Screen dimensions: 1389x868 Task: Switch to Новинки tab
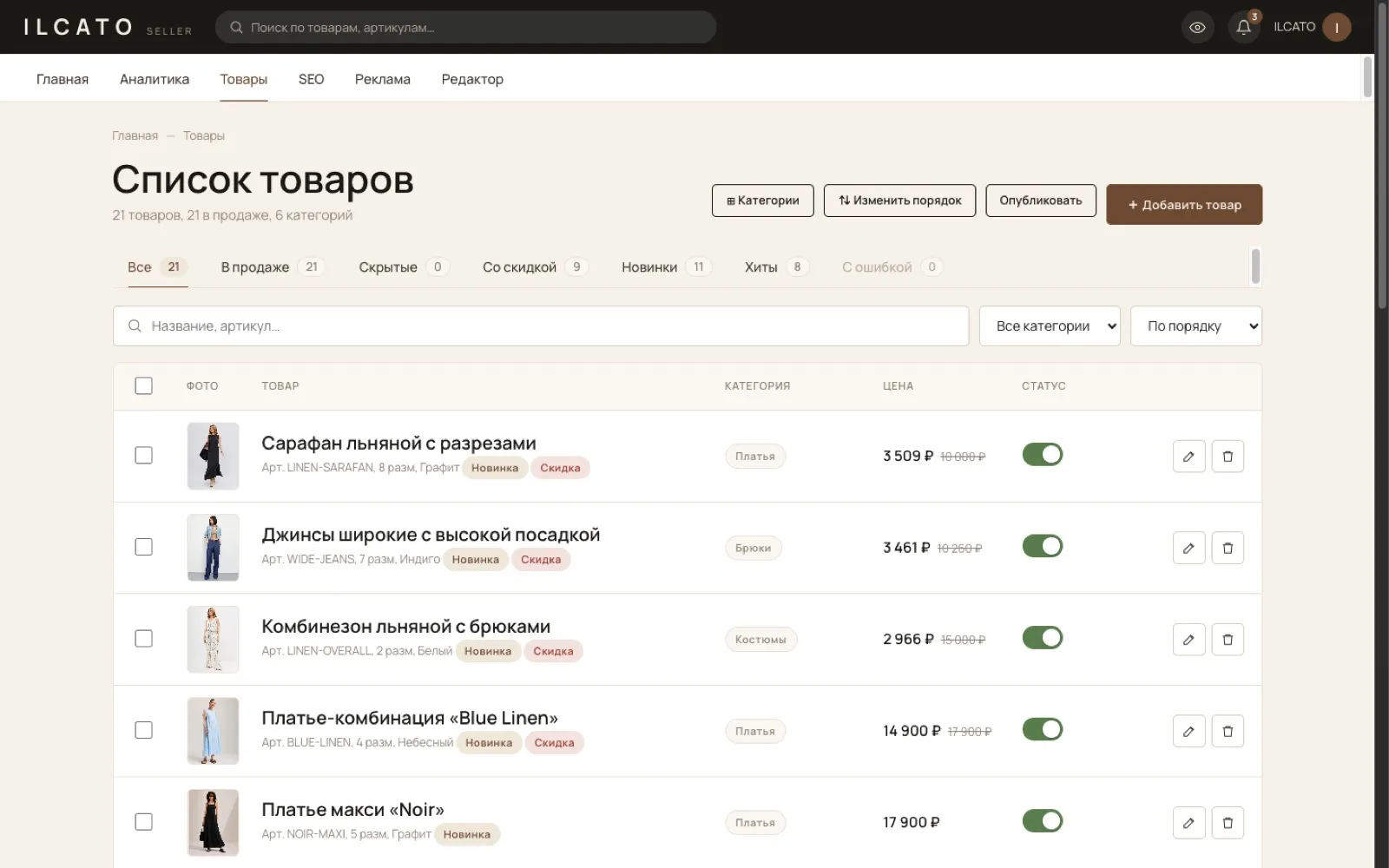(x=666, y=267)
